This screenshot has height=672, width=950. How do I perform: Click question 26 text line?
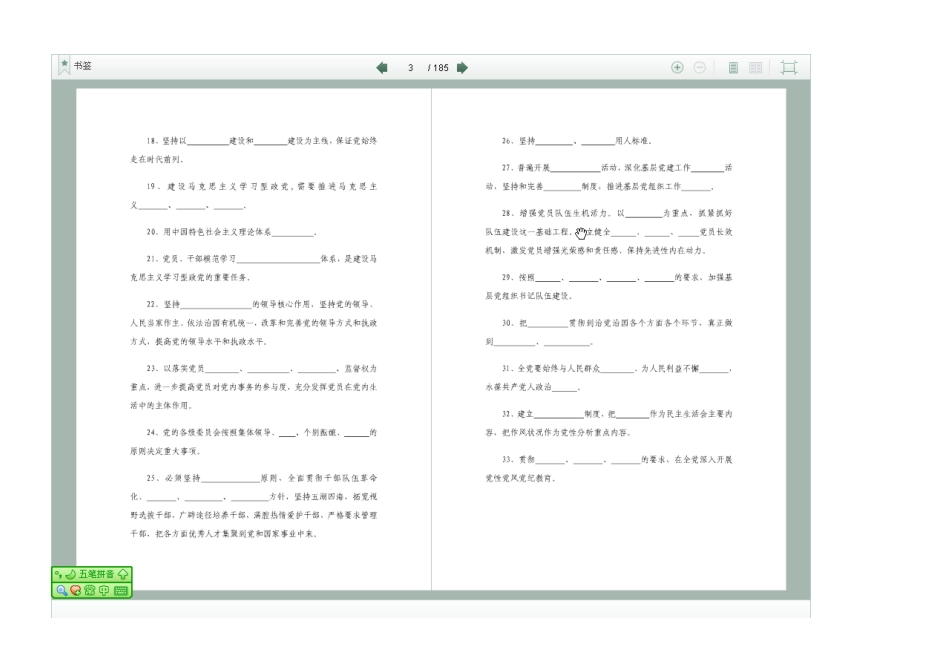click(577, 141)
